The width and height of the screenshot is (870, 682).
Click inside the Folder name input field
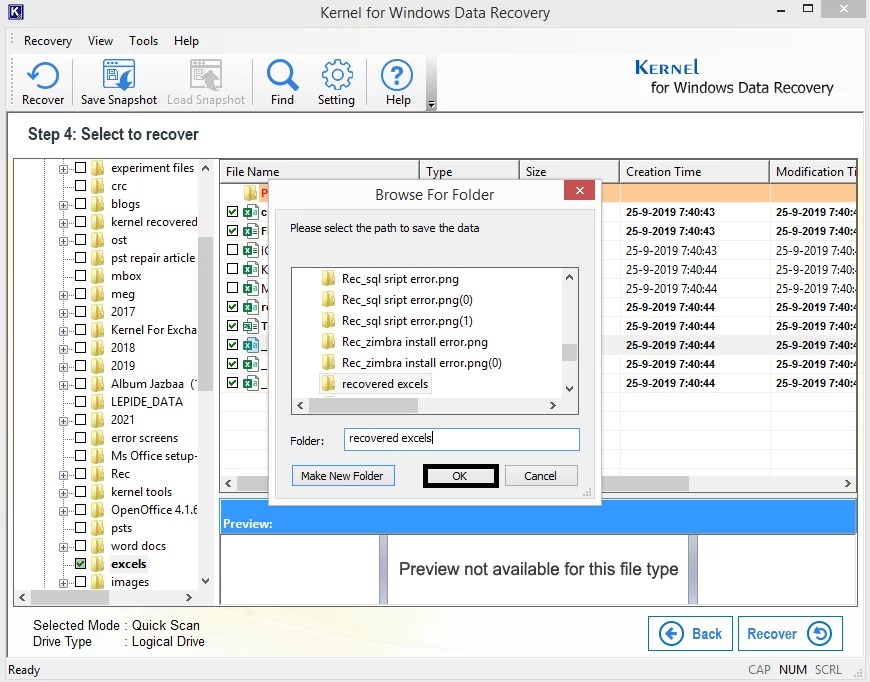[x=461, y=439]
